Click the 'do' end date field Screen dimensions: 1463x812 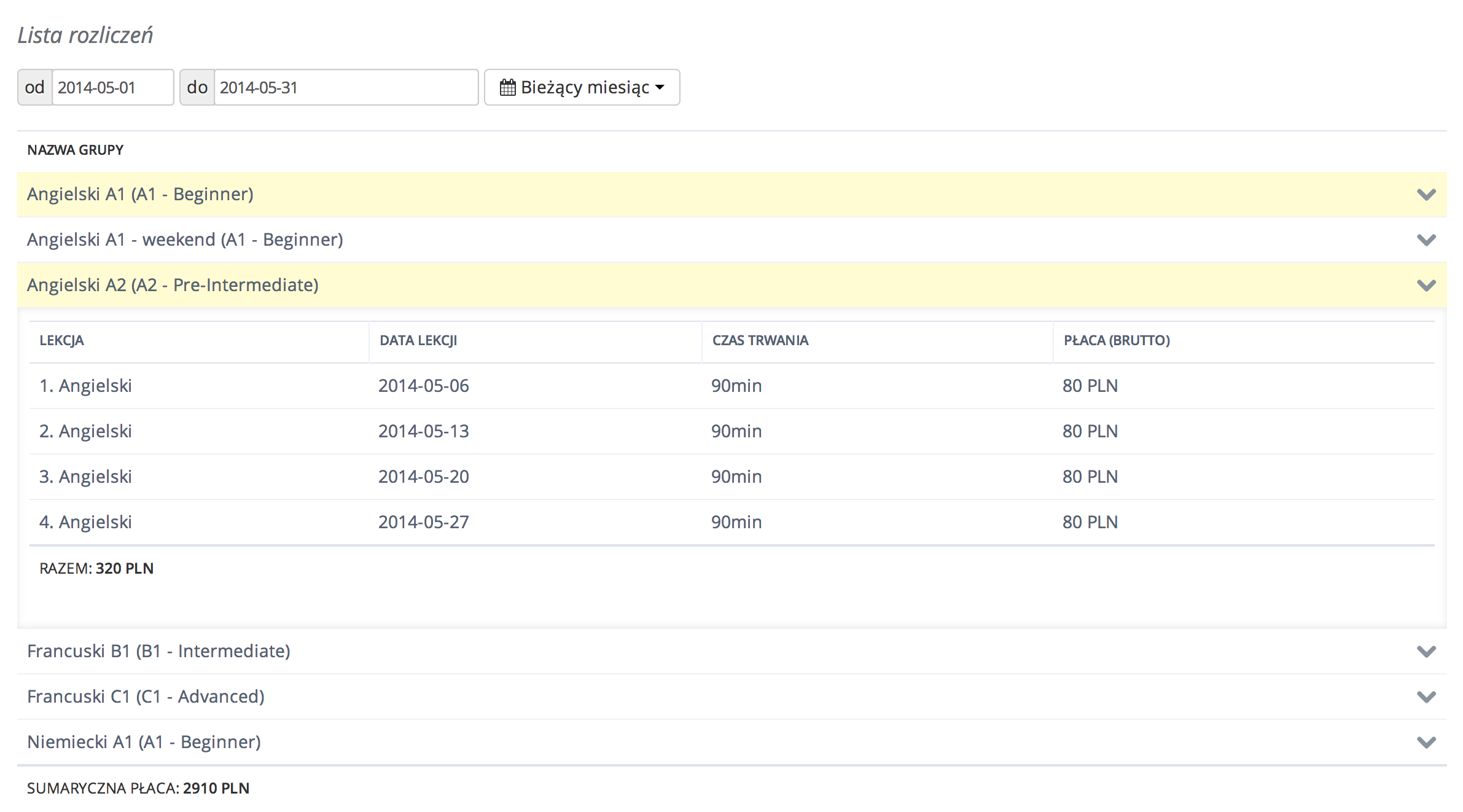pyautogui.click(x=345, y=87)
